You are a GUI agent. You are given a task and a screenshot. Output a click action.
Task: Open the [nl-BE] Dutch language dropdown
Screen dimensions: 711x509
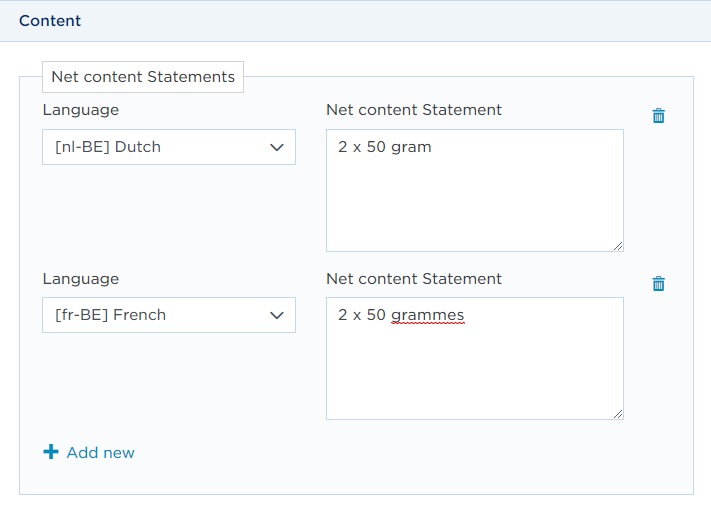(x=169, y=147)
